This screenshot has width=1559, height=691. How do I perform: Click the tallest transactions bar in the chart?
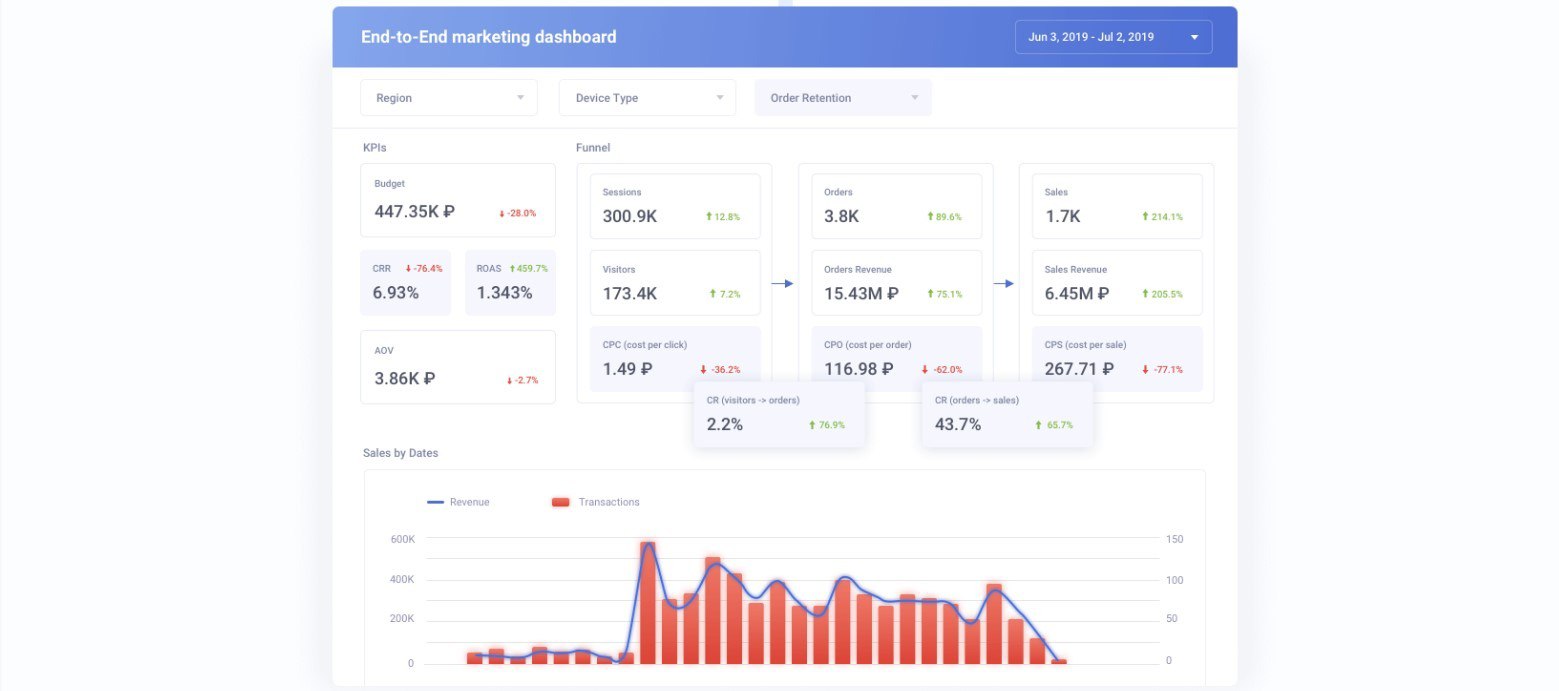coord(648,603)
